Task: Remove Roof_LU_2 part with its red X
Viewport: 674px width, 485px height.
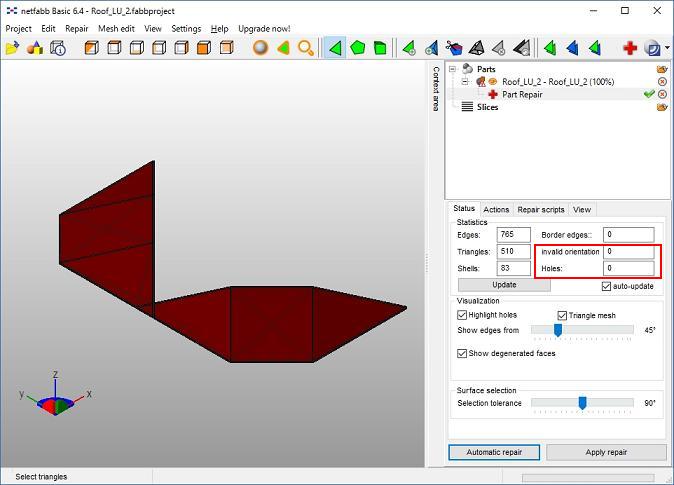Action: click(662, 82)
